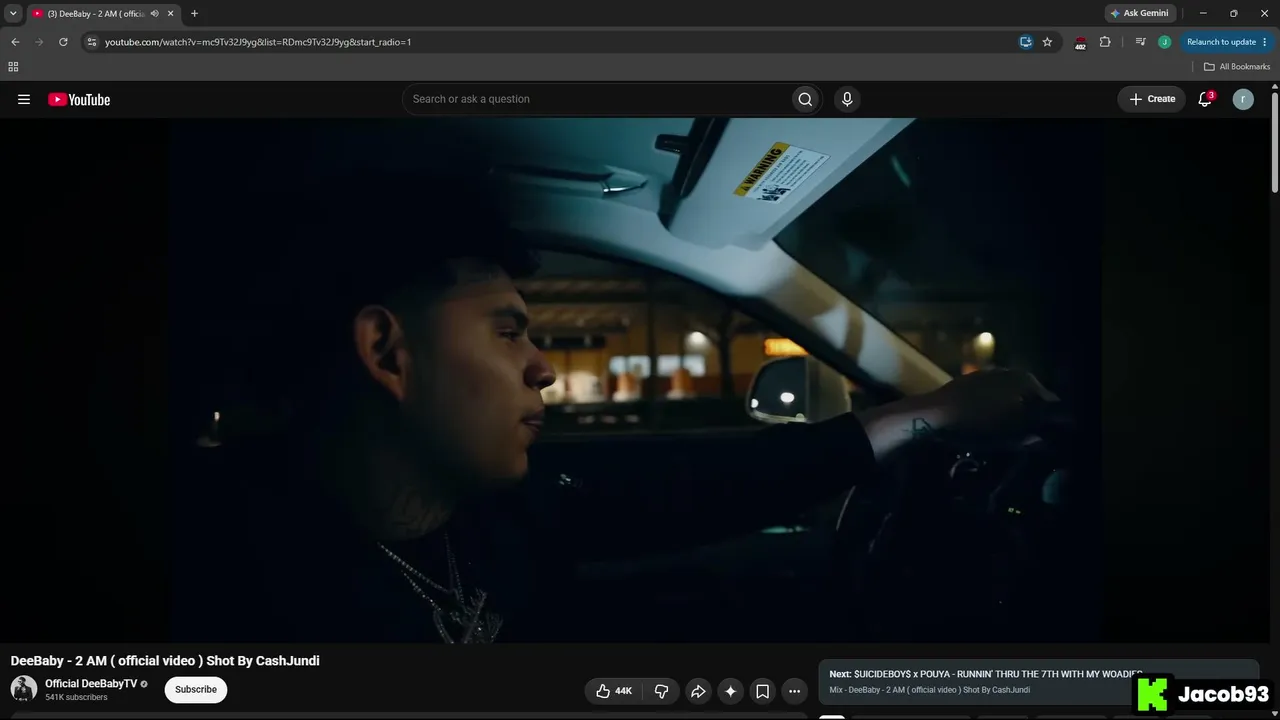This screenshot has height=720, width=1280.
Task: Go to the YouTube home logo
Action: tap(79, 99)
